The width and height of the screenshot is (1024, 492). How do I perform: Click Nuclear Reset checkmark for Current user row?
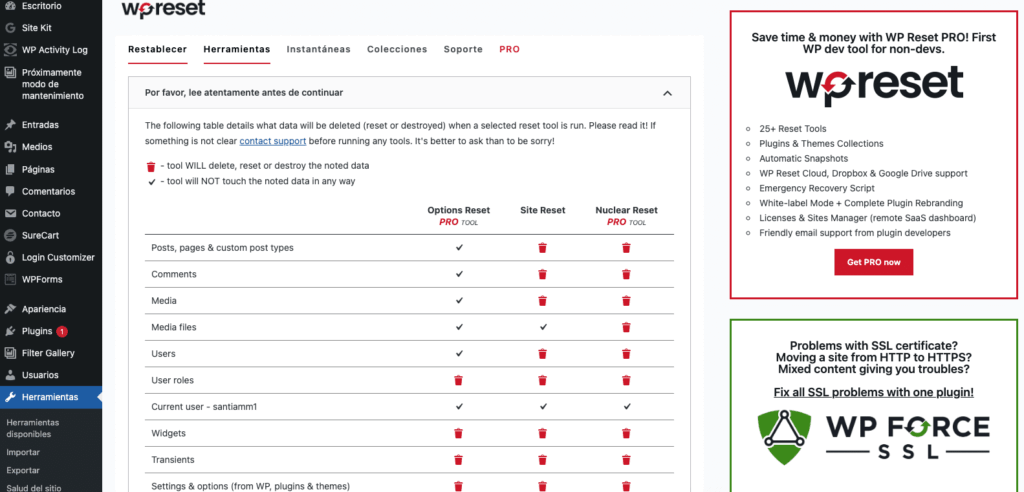[x=627, y=406]
